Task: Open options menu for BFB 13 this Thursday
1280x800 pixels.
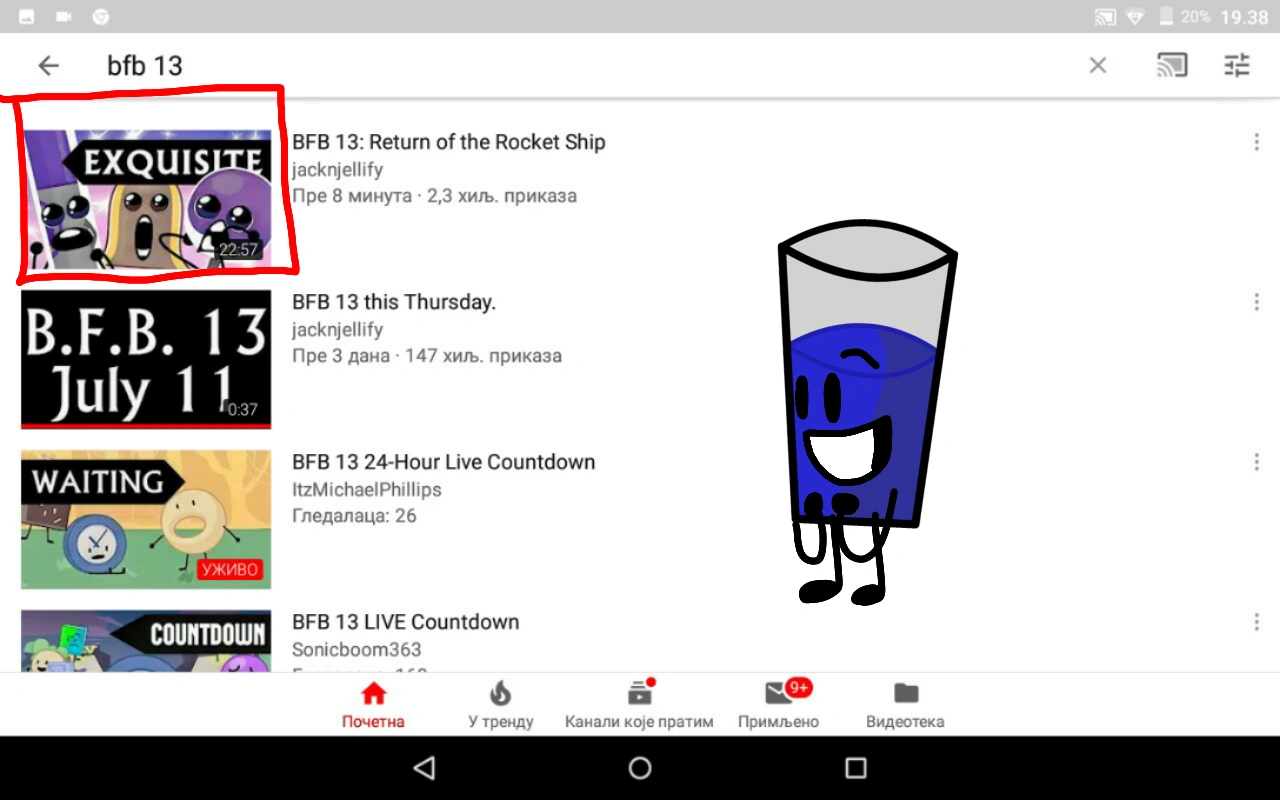Action: coord(1256,302)
